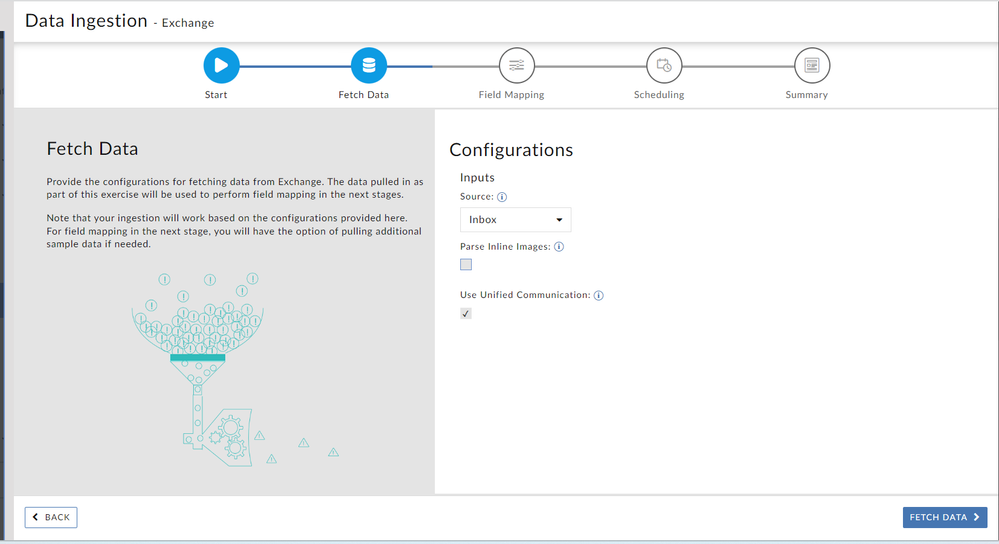The image size is (999, 544).
Task: Click the Summary step icon
Action: click(812, 66)
